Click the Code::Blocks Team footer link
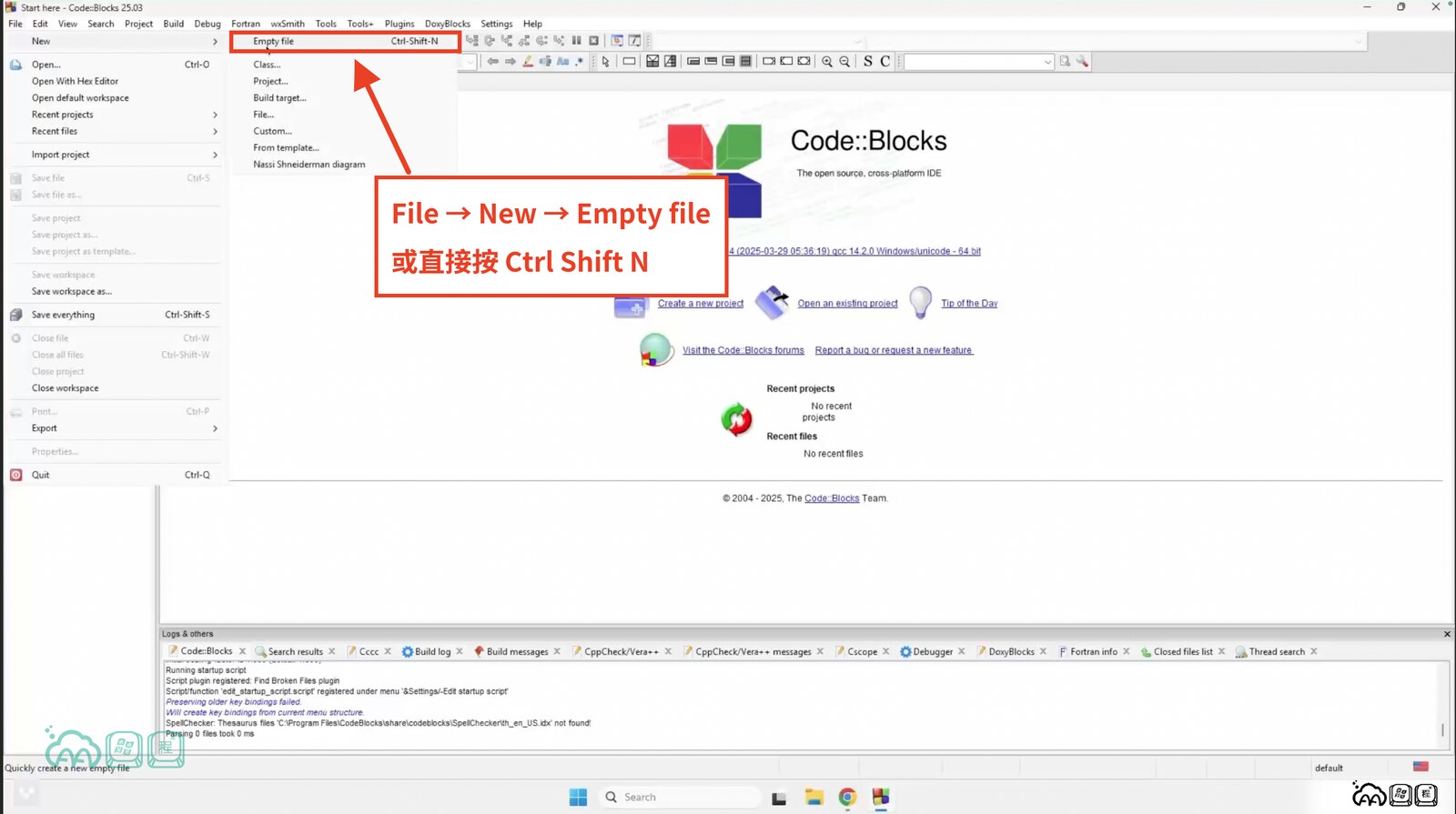1456x814 pixels. 832,498
